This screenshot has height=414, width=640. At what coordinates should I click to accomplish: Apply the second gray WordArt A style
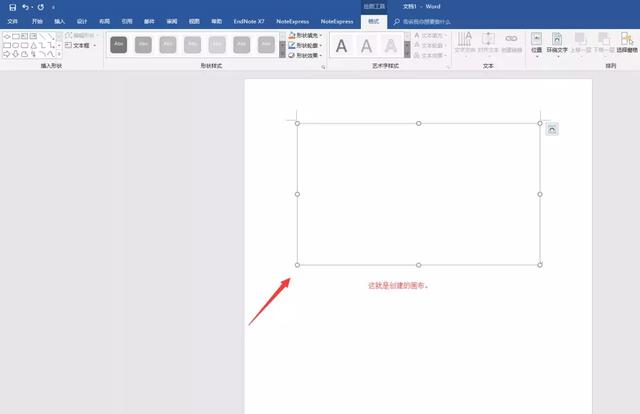367,46
